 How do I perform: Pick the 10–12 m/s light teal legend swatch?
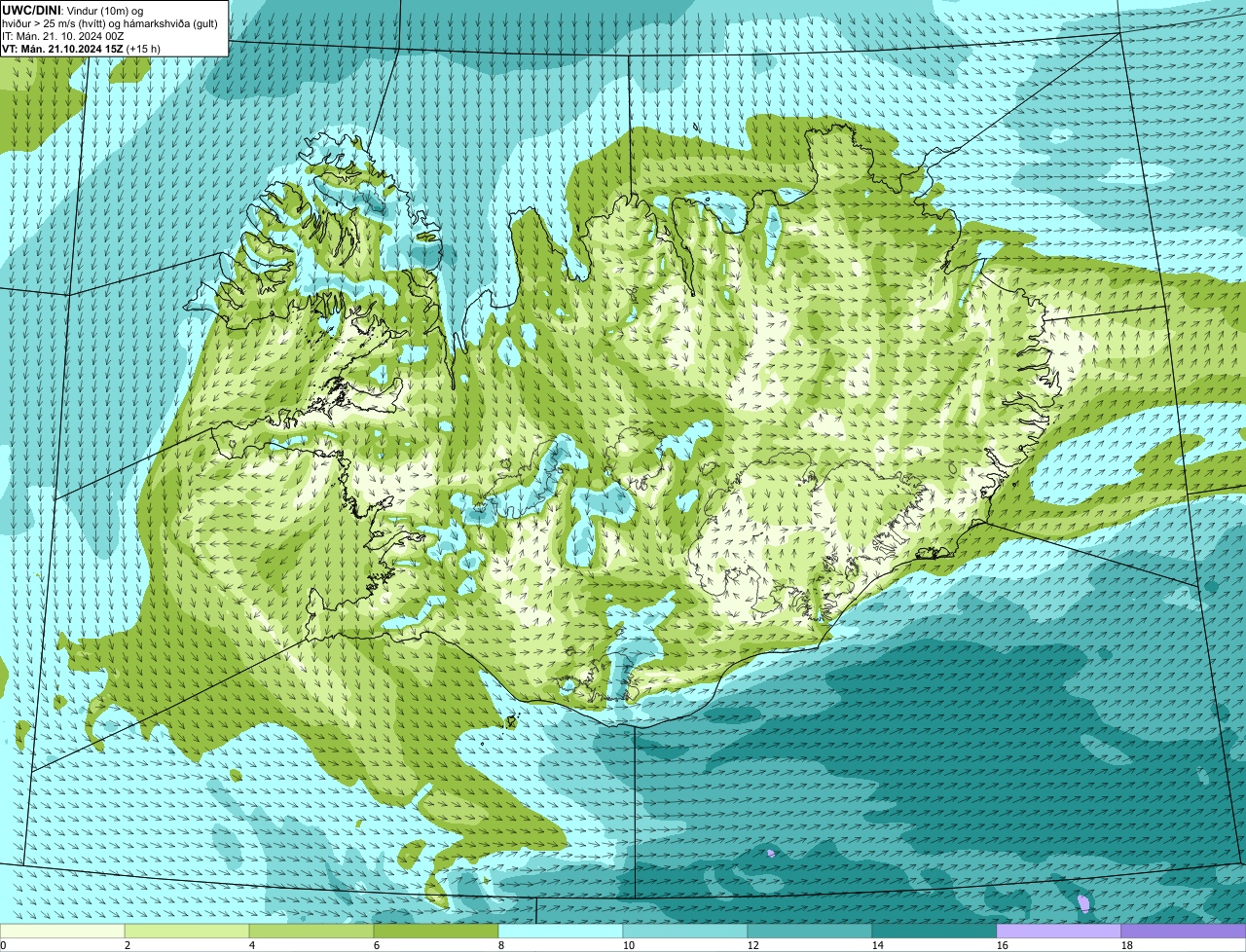(685, 931)
